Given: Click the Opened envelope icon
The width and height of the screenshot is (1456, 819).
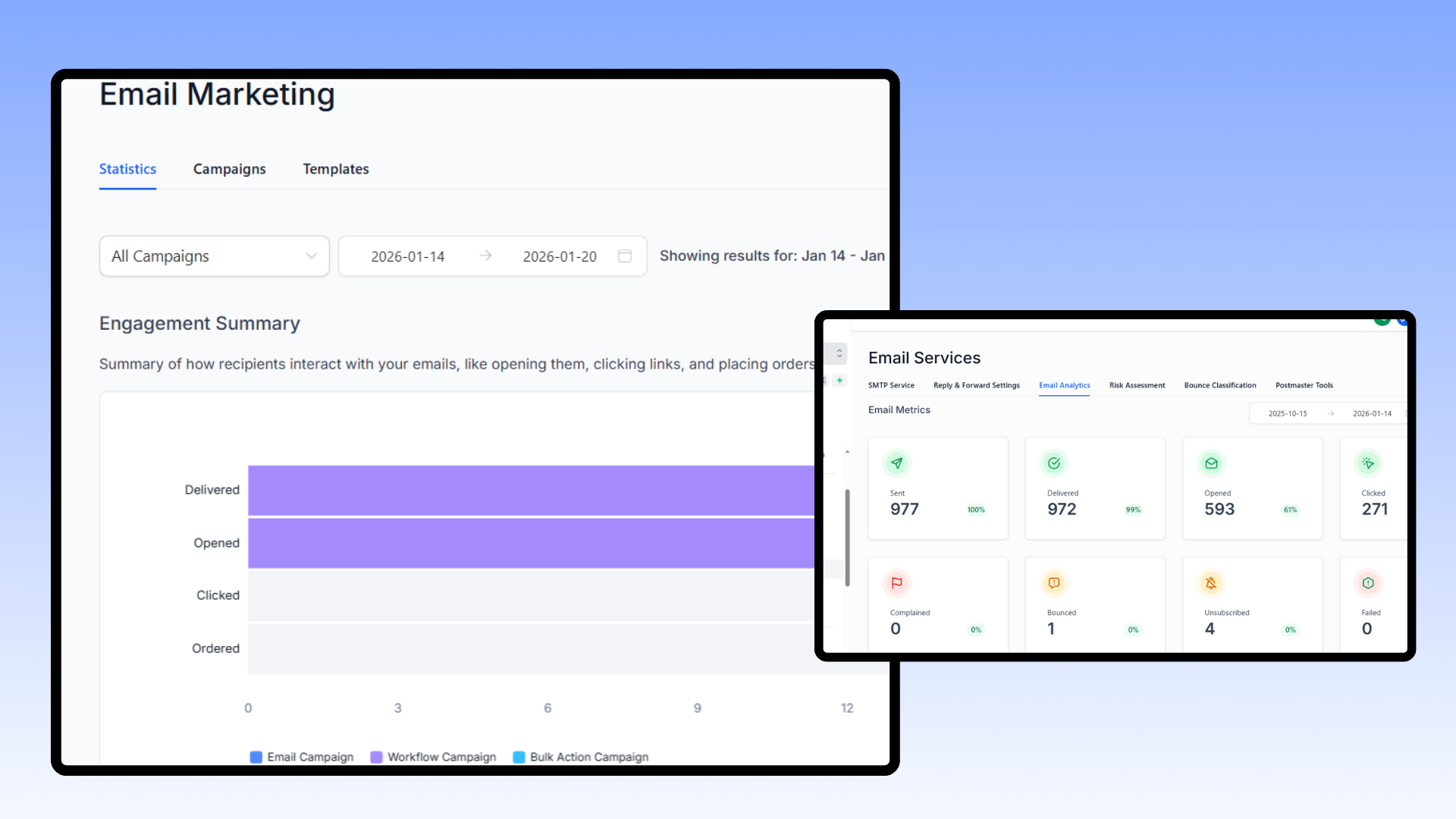Looking at the screenshot, I should click(1211, 463).
